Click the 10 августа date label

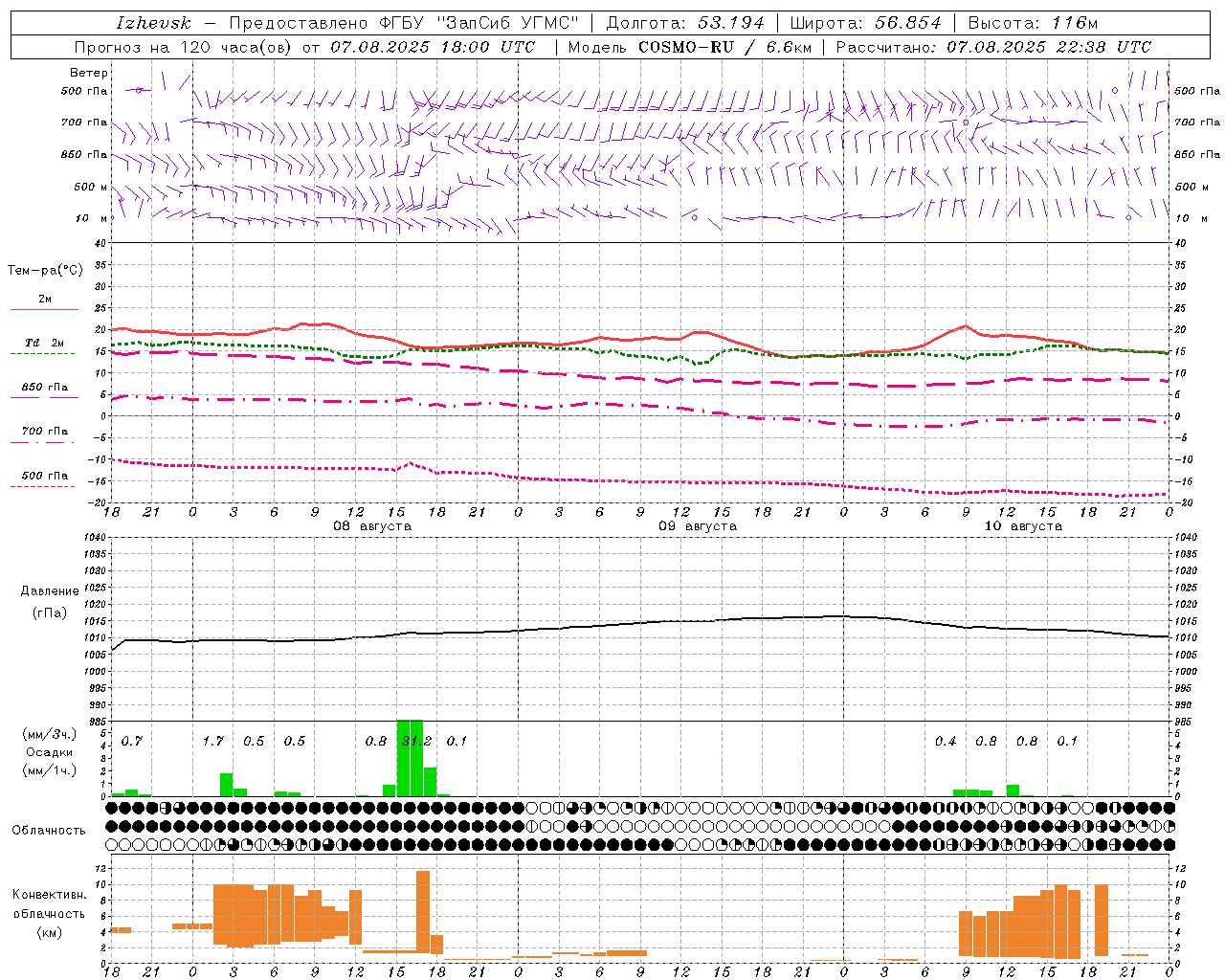pyautogui.click(x=1023, y=526)
